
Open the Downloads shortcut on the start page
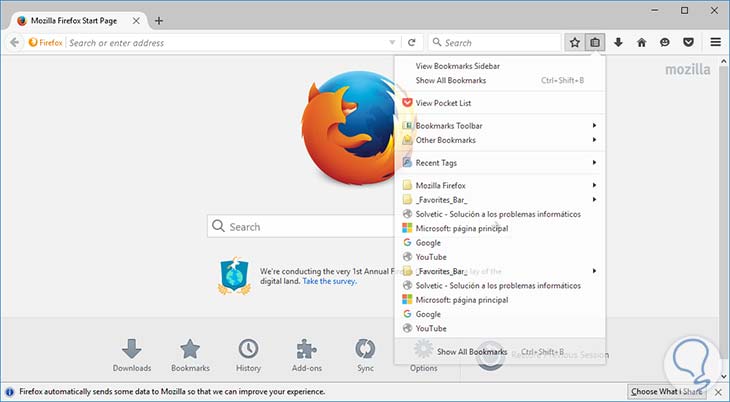click(x=132, y=355)
